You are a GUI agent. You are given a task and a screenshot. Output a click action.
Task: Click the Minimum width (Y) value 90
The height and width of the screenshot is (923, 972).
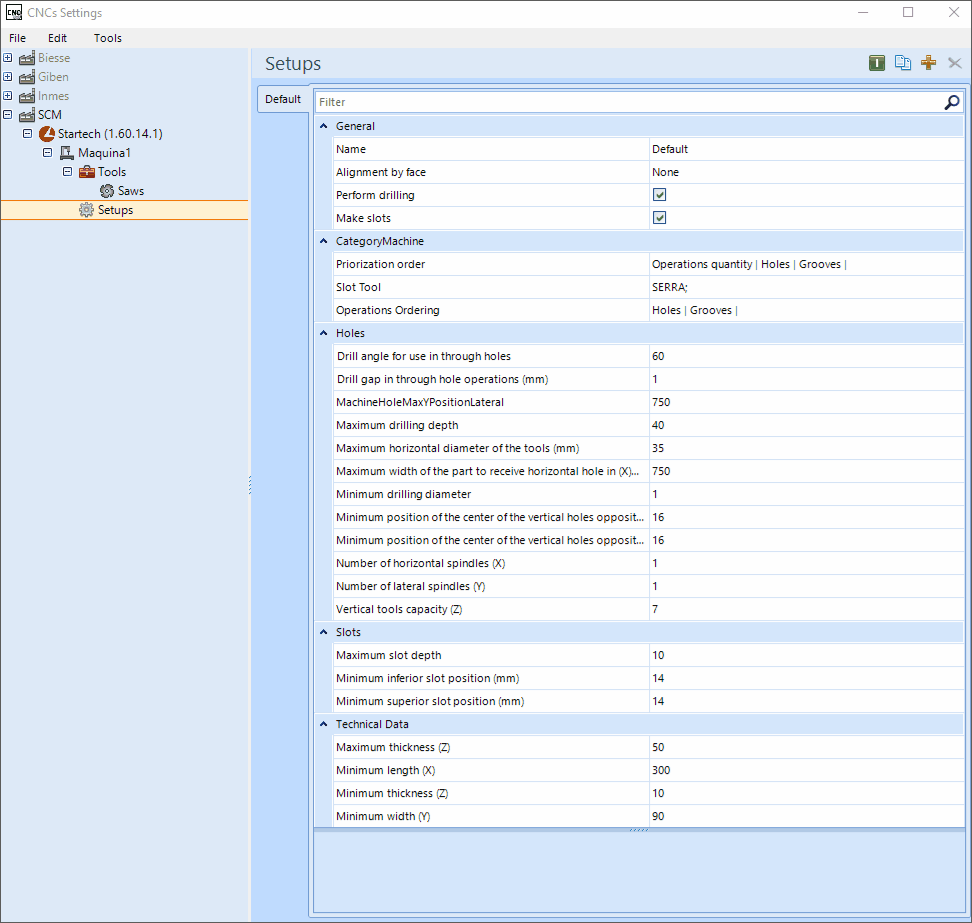[x=806, y=816]
